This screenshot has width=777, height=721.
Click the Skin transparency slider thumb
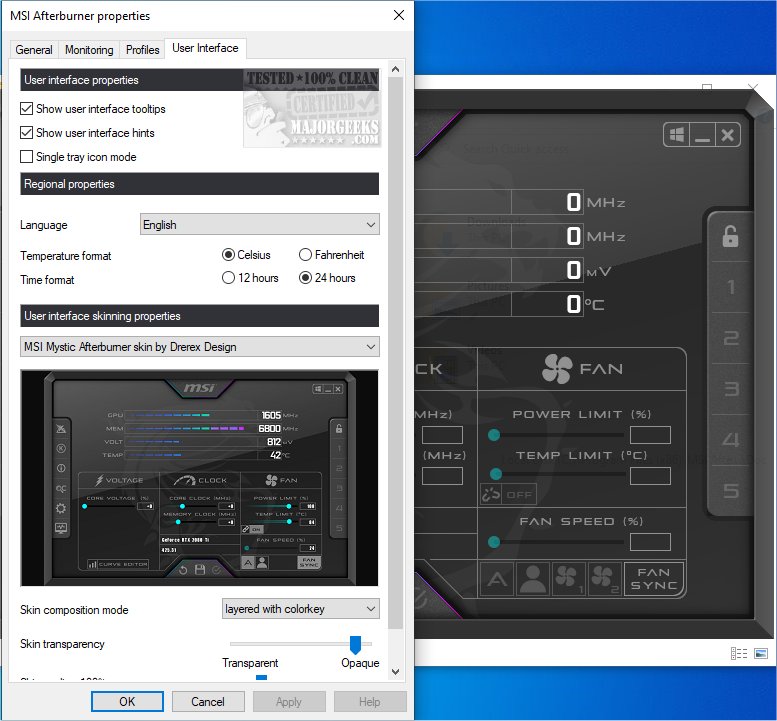pos(355,645)
